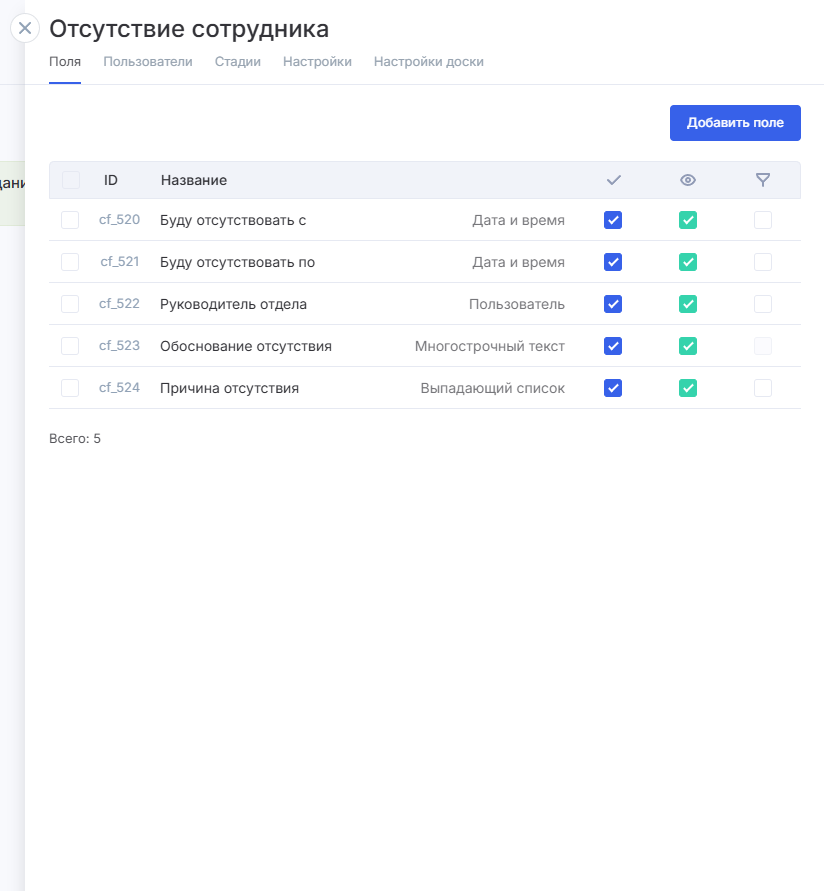Viewport: 824px width, 891px height.
Task: Toggle the green visibility checkbox for Руководитель отдела
Action: [x=688, y=304]
